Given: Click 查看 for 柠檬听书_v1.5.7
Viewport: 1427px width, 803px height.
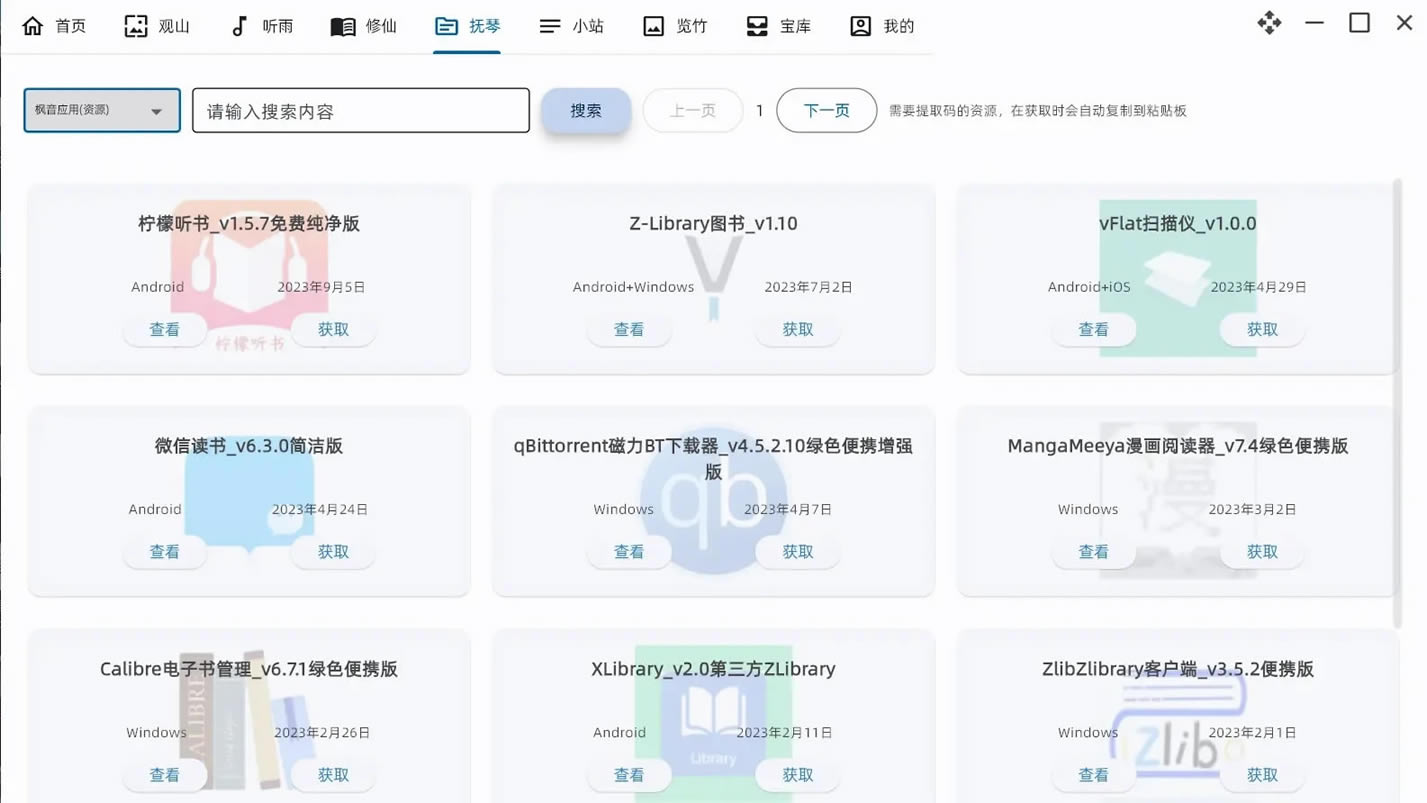Looking at the screenshot, I should pyautogui.click(x=165, y=329).
